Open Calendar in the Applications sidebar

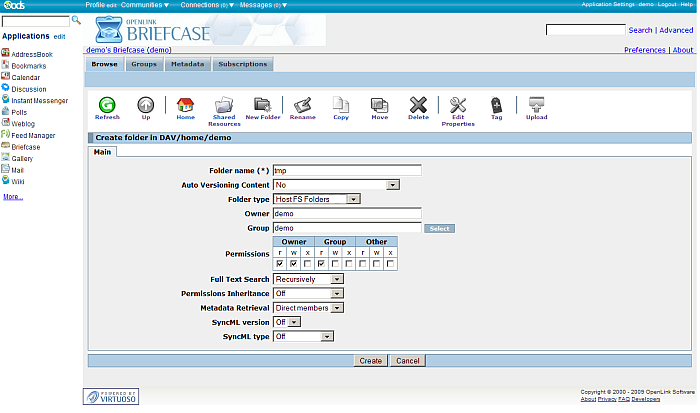tap(26, 77)
